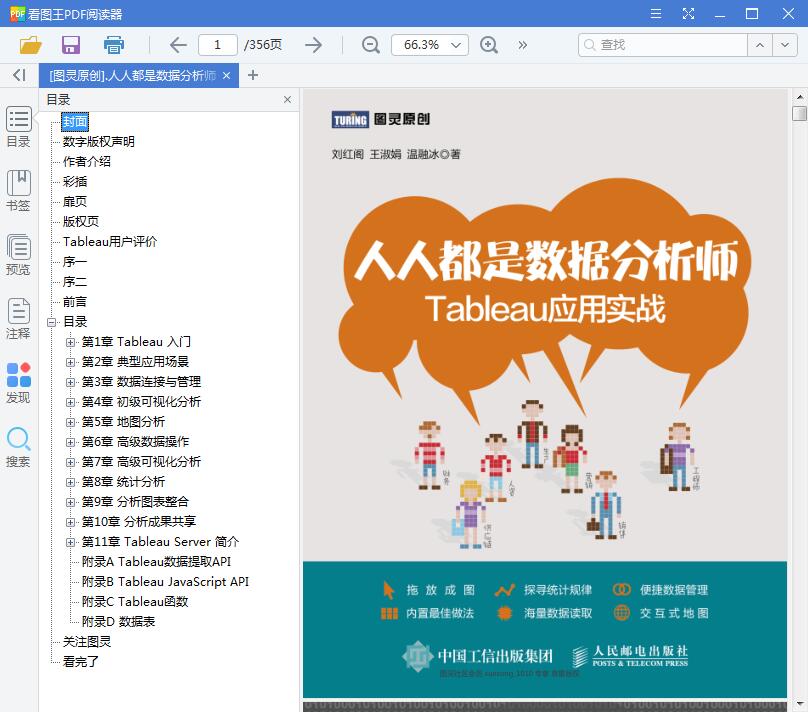The height and width of the screenshot is (712, 808).
Task: Expand 第3章 数据连接与管理 node
Action: 70,382
